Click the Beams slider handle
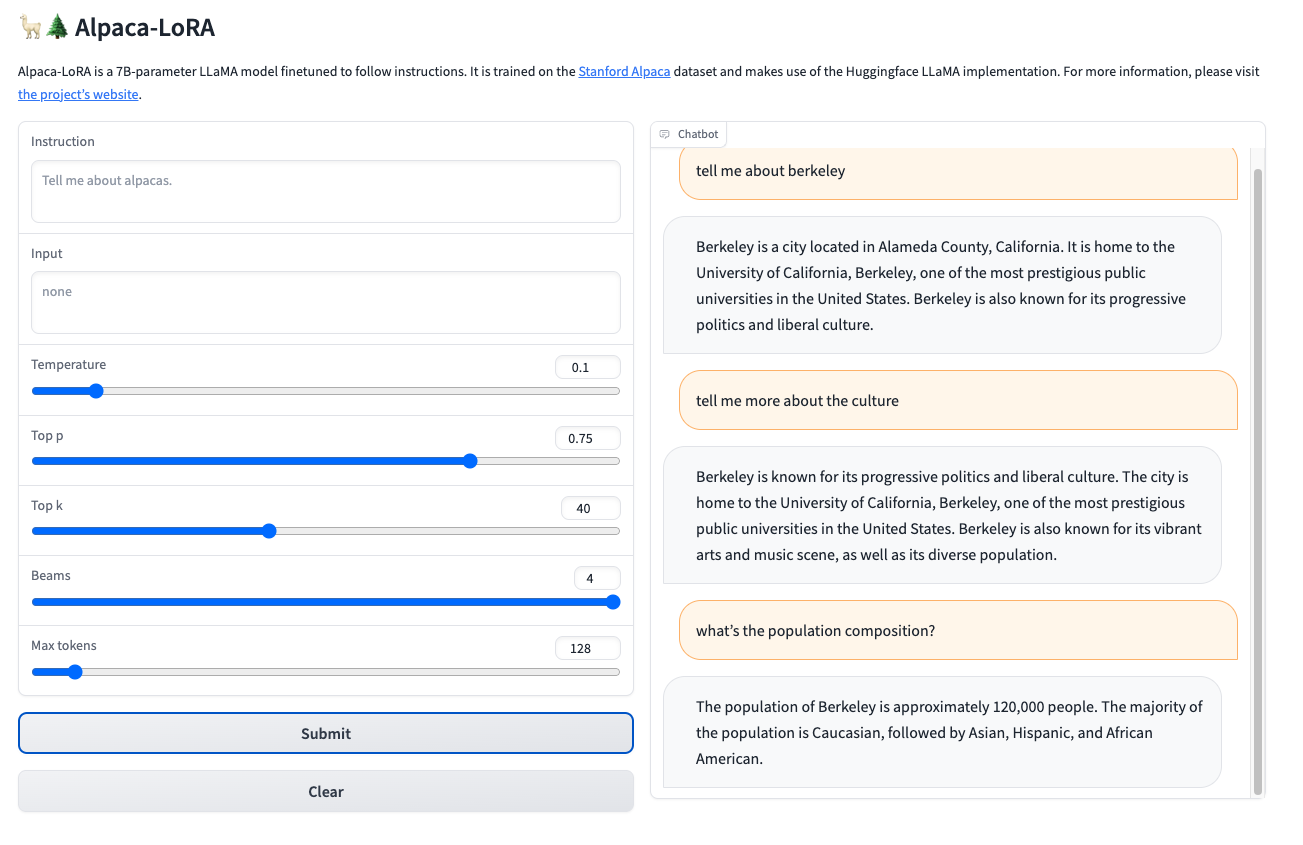Image resolution: width=1303 pixels, height=845 pixels. point(613,602)
